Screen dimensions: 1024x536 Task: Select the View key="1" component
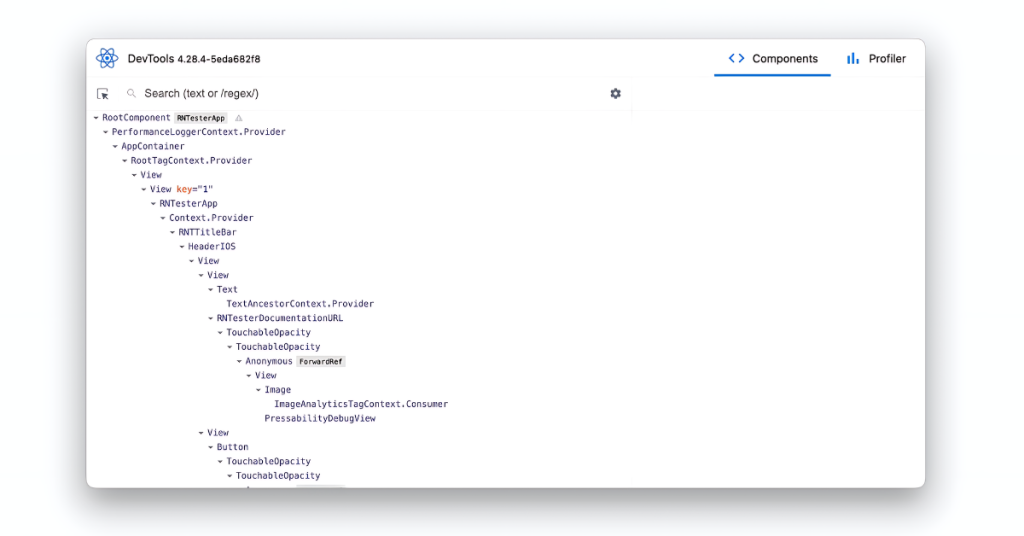182,189
